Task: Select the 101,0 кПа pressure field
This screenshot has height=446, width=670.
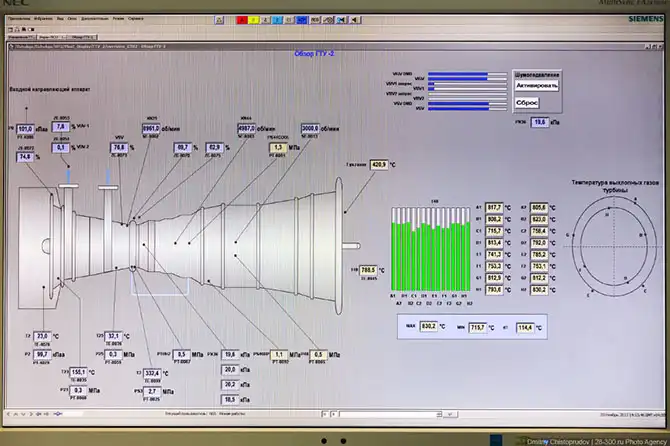Action: 27,128
